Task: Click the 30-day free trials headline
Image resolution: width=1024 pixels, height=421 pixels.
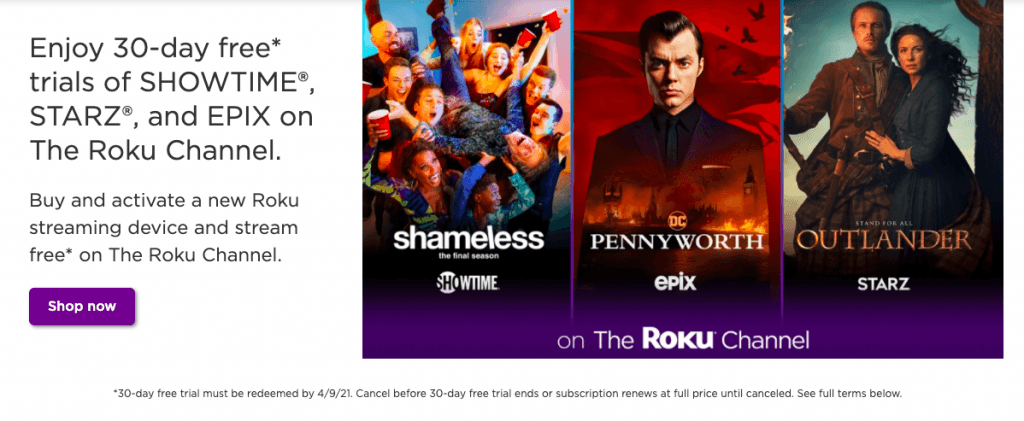Action: point(172,99)
